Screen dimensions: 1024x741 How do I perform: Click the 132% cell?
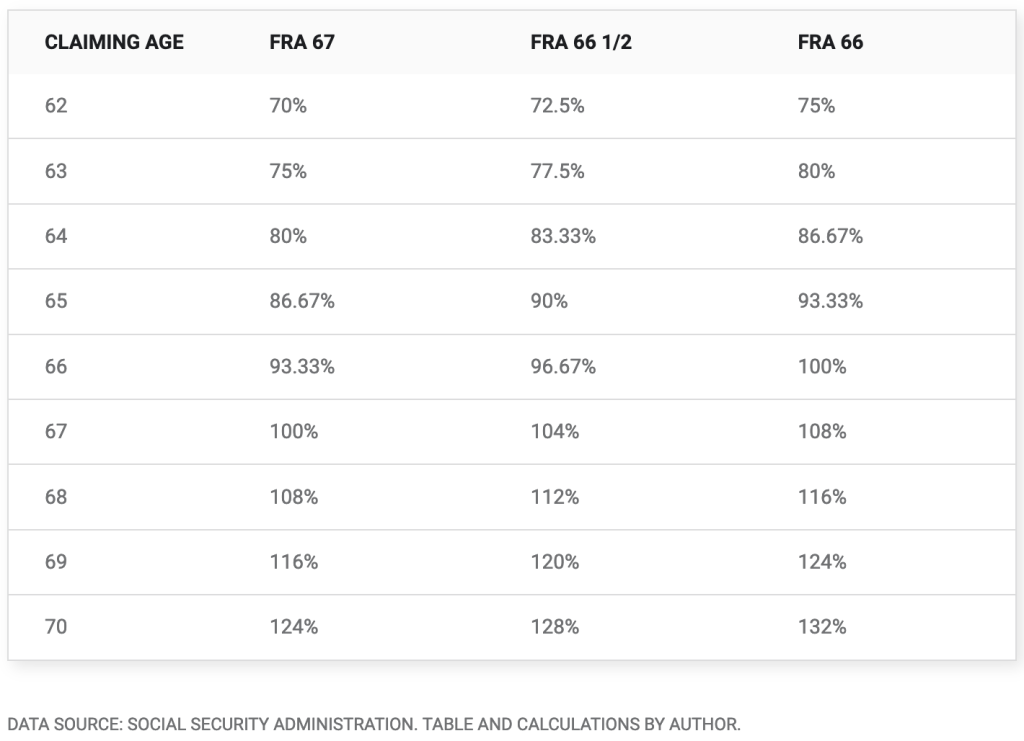tap(822, 627)
